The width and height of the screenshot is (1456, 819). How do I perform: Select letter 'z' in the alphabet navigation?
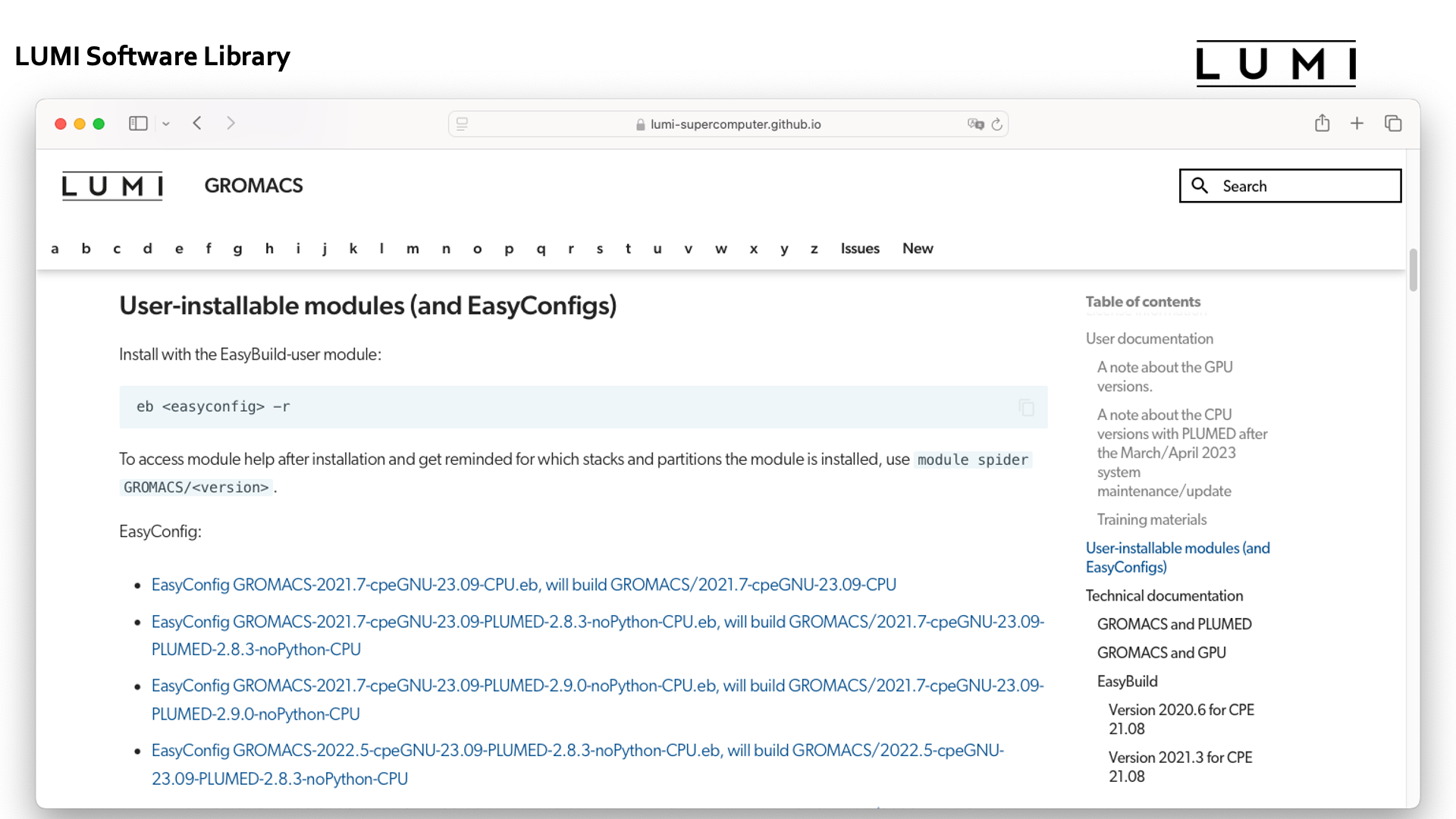click(814, 249)
